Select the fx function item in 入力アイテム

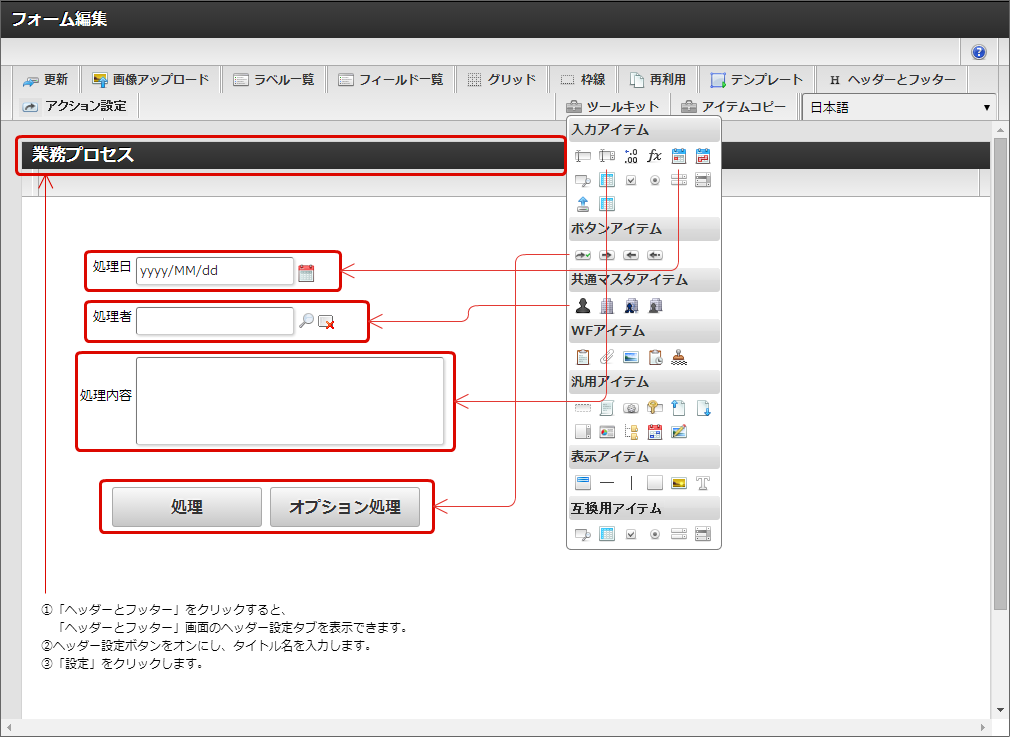(x=655, y=156)
